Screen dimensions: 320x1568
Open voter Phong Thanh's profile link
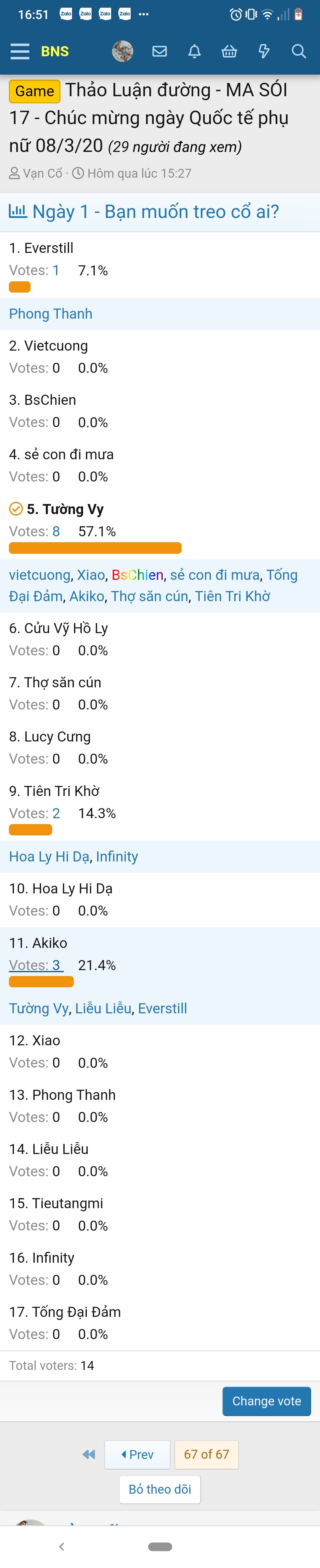[x=51, y=314]
